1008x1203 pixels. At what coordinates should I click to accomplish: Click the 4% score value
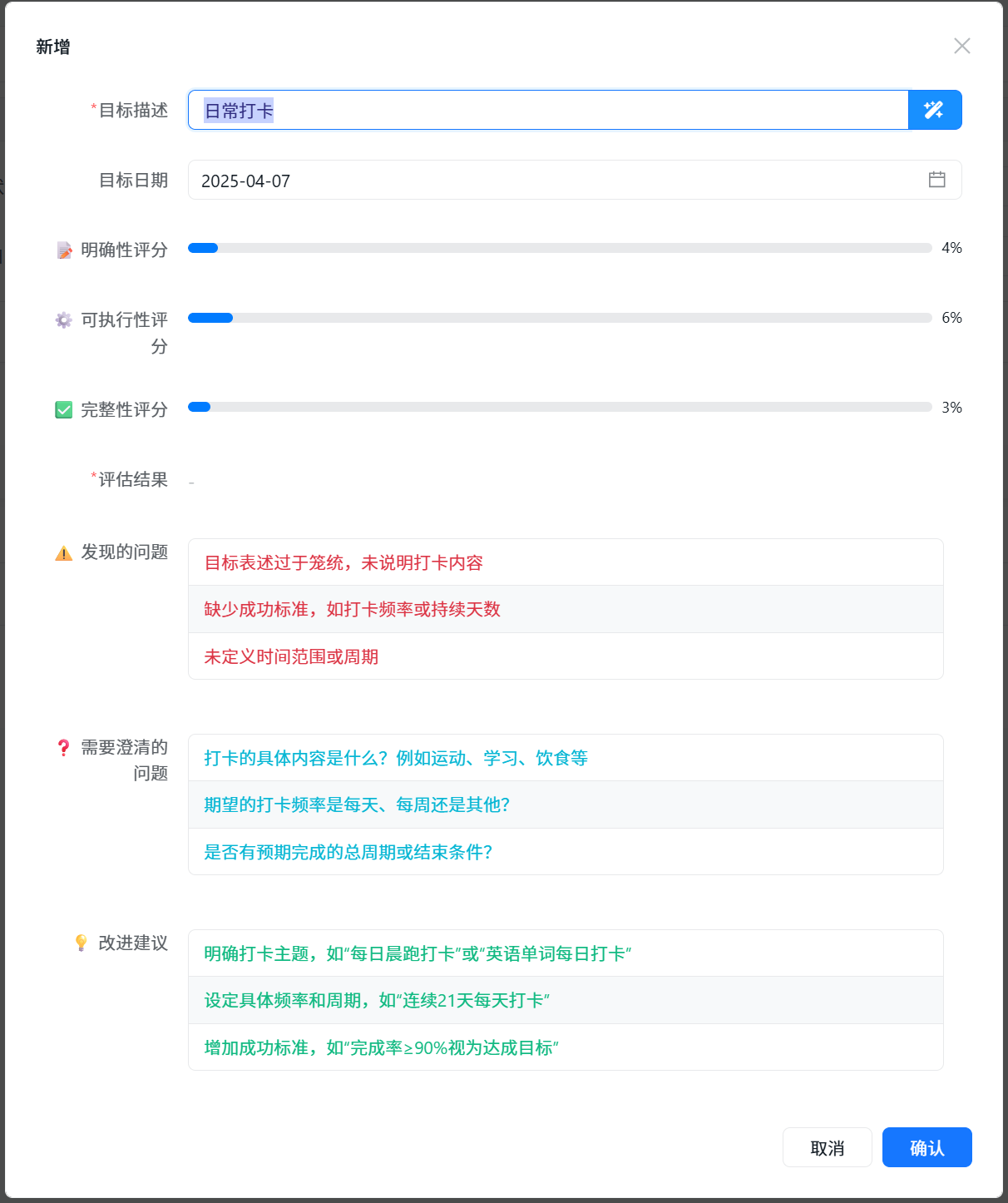pyautogui.click(x=951, y=248)
